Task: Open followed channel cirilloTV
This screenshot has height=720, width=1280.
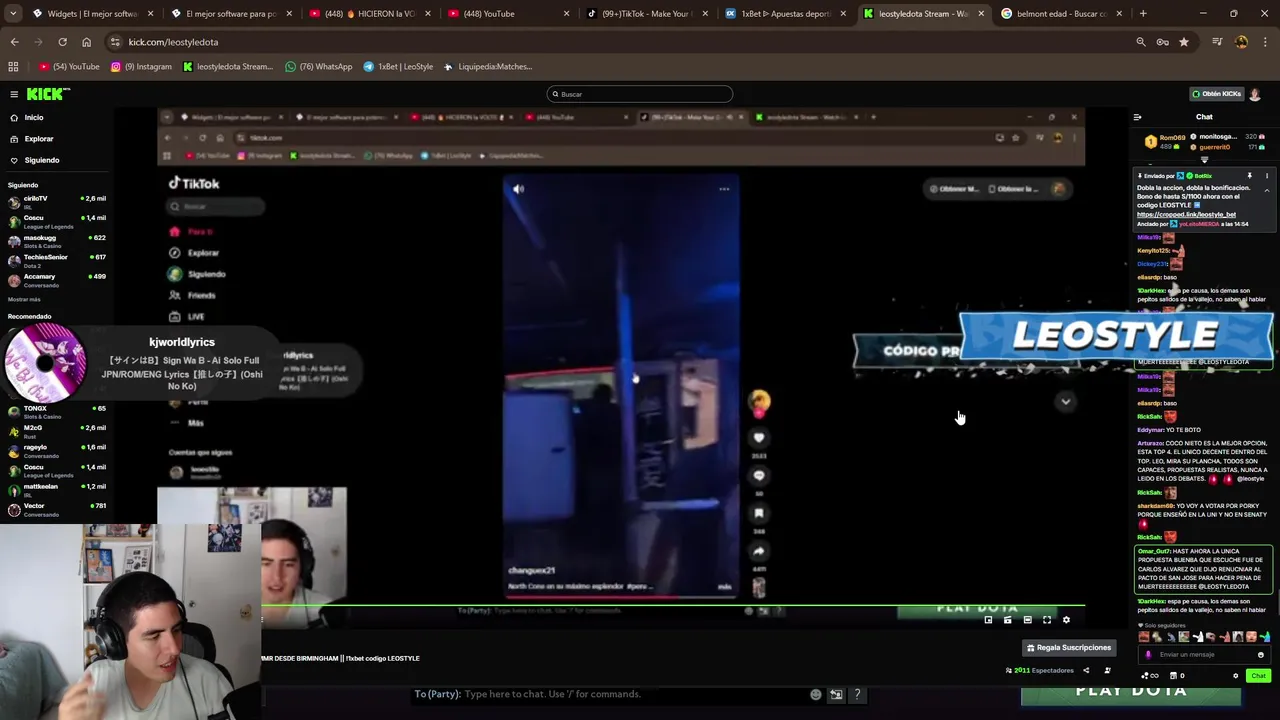Action: point(56,201)
